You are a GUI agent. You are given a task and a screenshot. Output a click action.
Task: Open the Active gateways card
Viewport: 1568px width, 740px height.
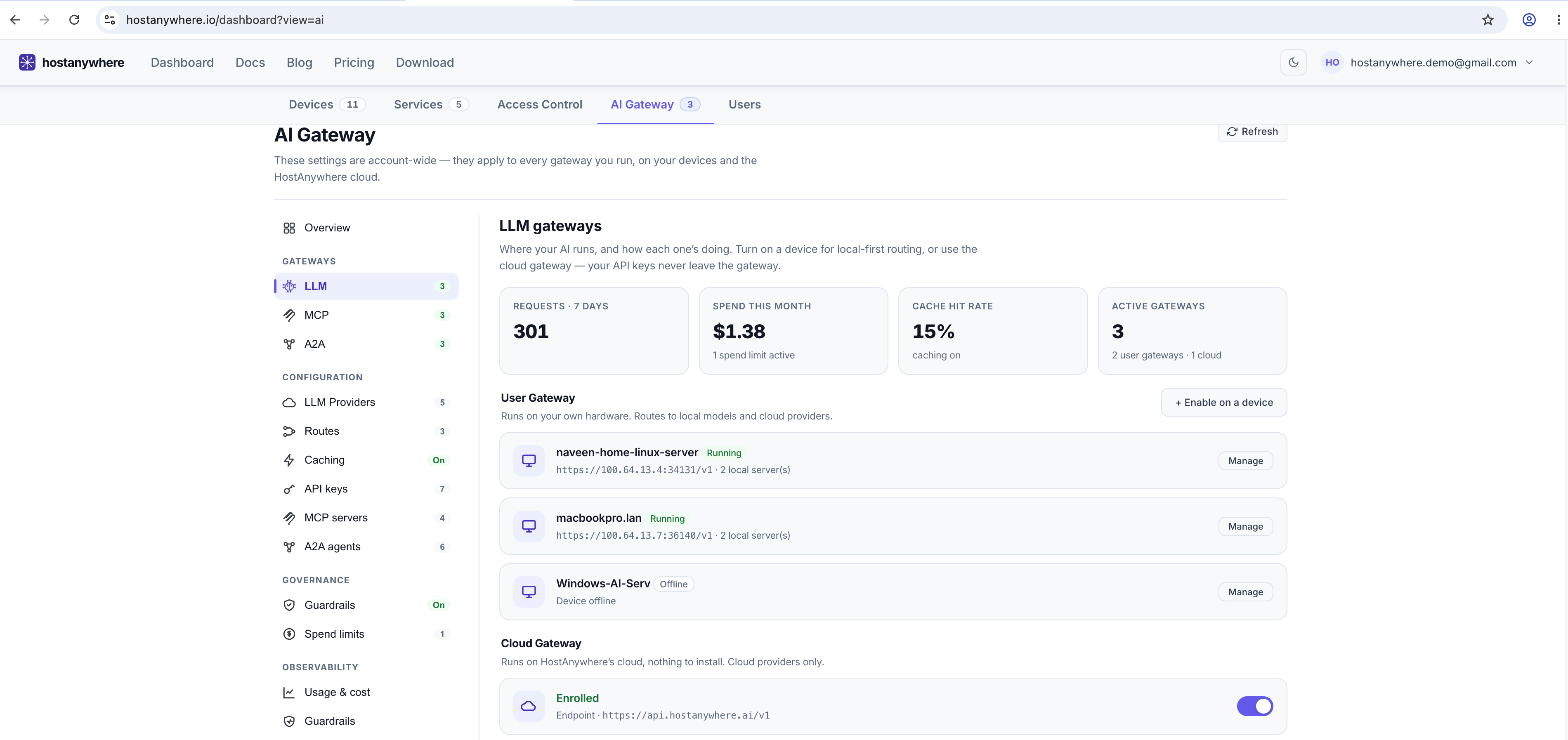[x=1193, y=330]
